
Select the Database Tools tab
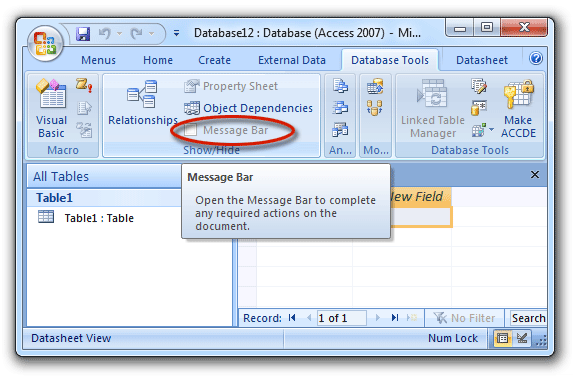(x=390, y=60)
